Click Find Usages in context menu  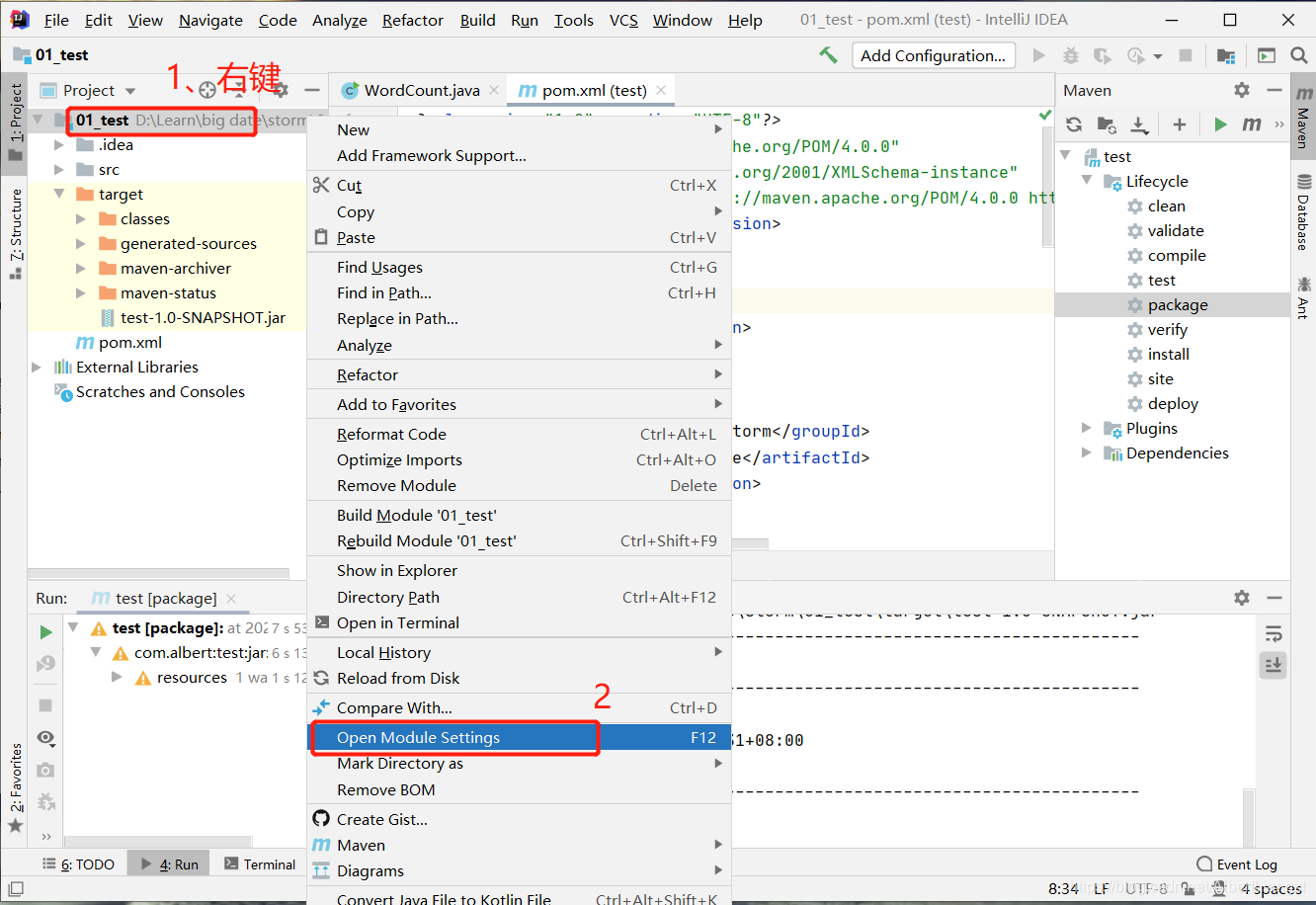tap(520, 267)
